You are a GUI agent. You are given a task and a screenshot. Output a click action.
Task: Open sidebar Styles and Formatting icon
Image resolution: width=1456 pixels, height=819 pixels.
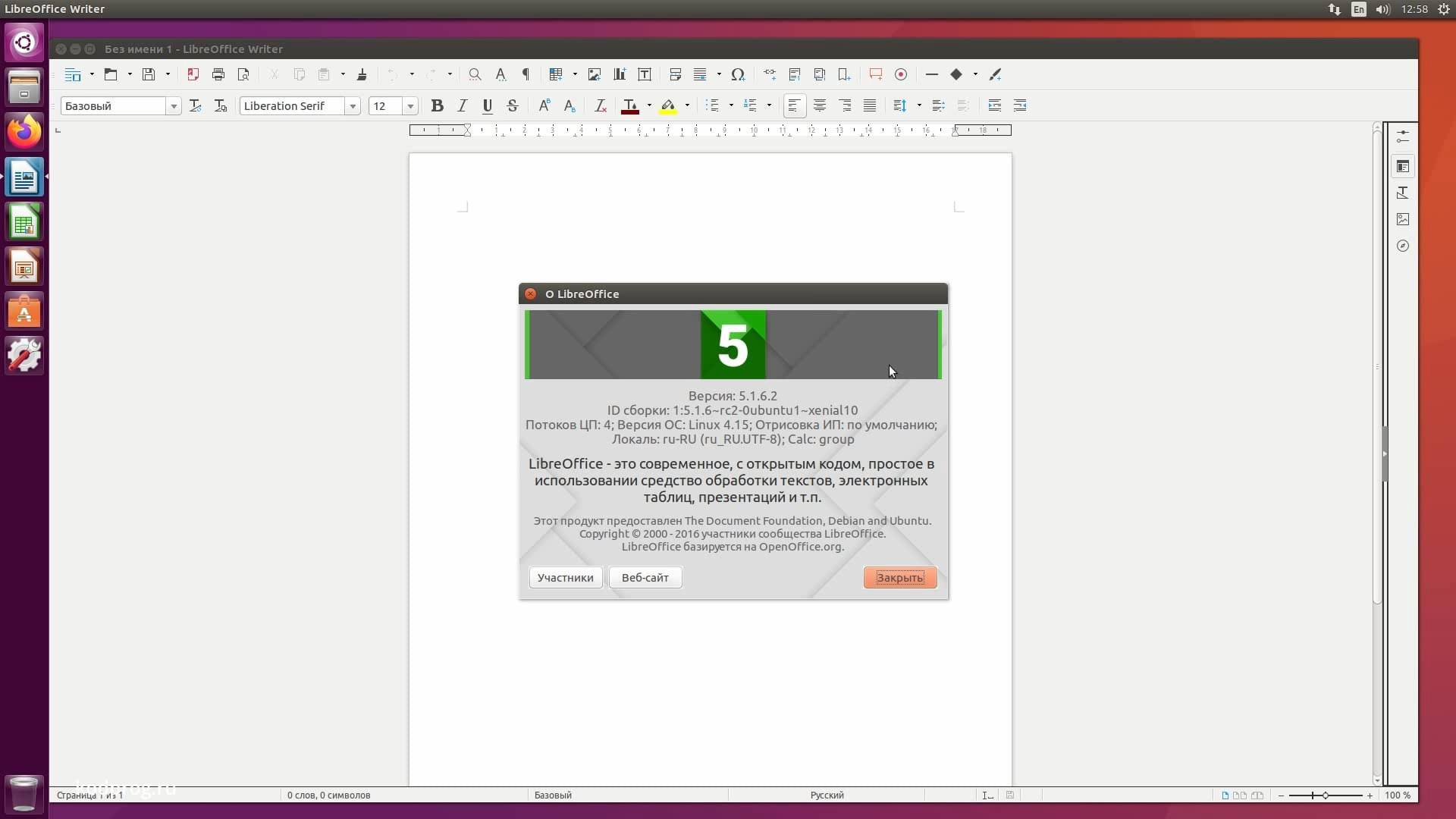tap(1403, 193)
